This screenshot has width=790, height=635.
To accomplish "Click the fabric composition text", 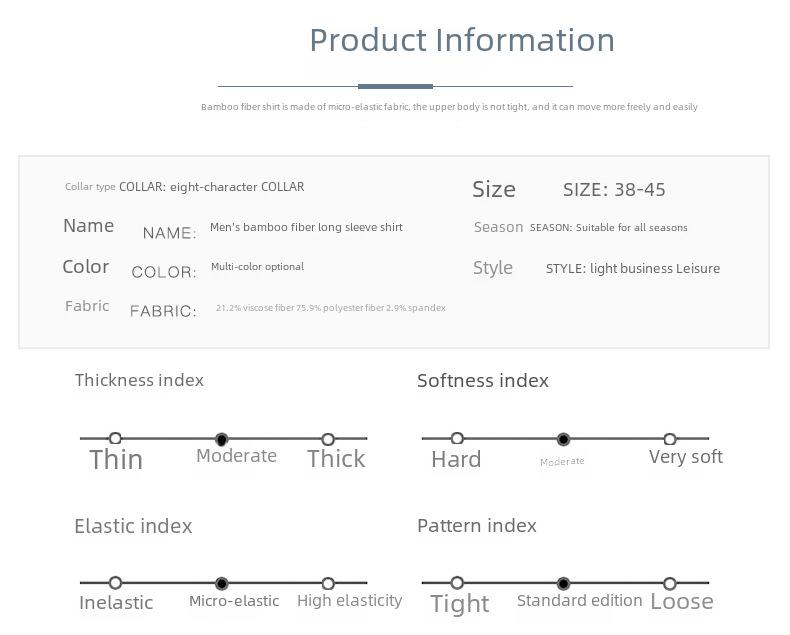I will tap(331, 307).
